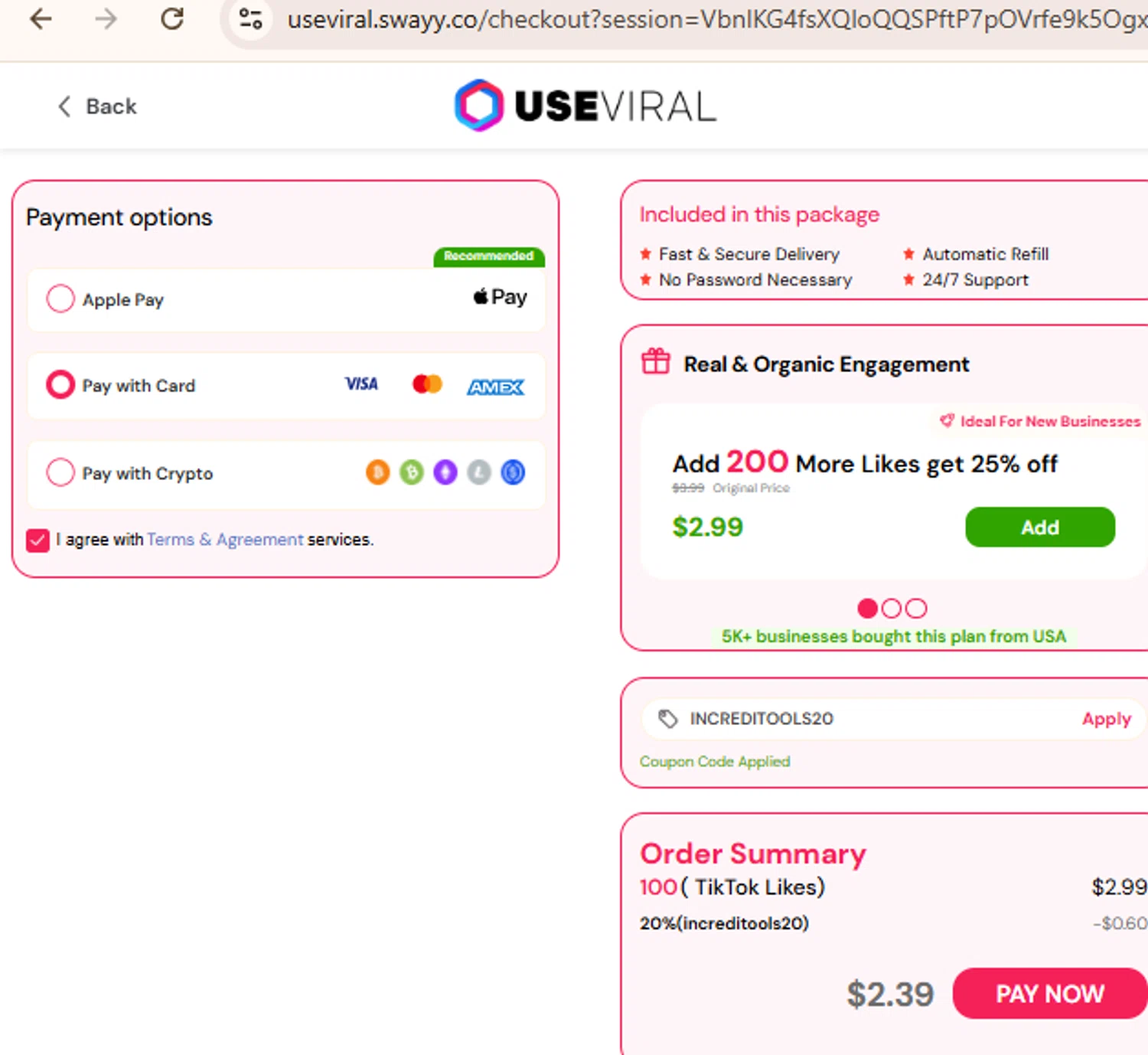Screen dimensions: 1148x1055
Task: Click the 100 (TikTok Likes) line item
Action: 732,887
